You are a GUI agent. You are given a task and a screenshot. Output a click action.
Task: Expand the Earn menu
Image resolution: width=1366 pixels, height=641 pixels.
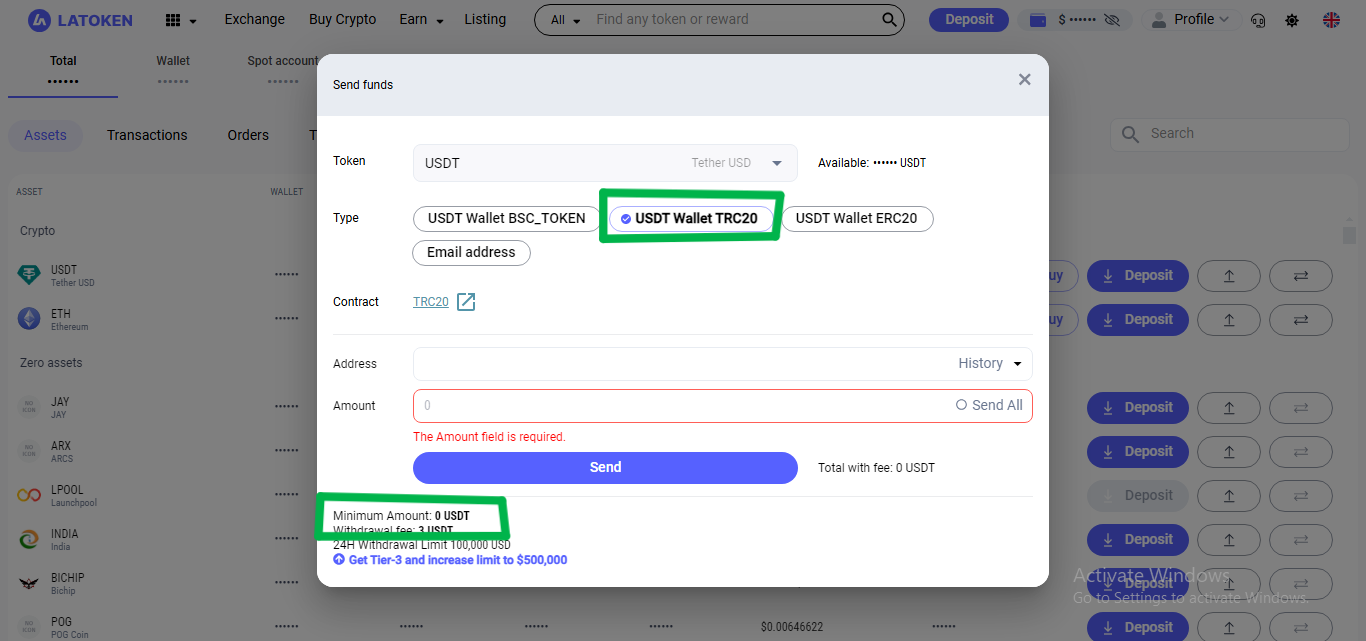point(421,20)
